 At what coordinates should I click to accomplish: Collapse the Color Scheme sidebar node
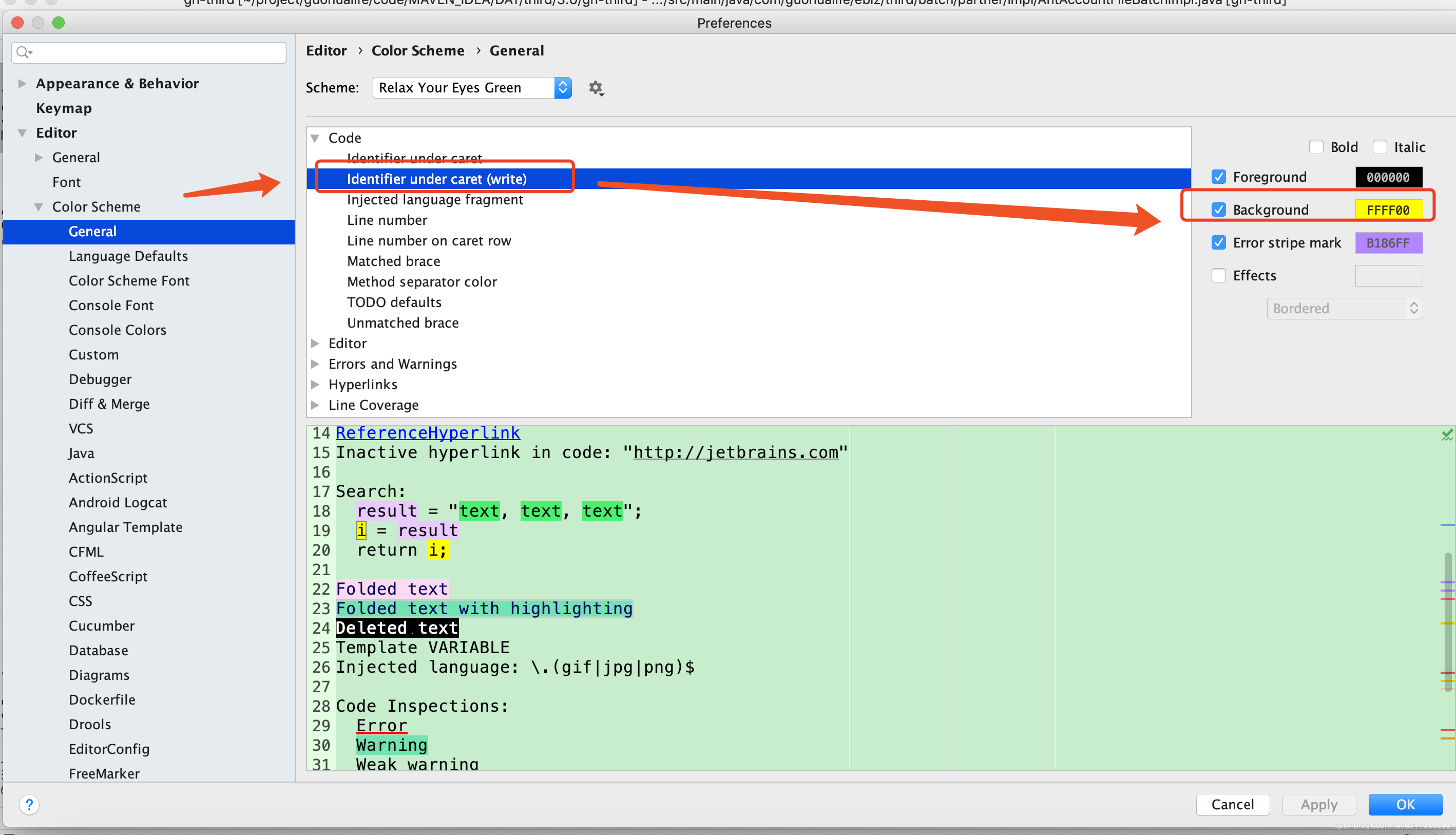click(x=39, y=207)
